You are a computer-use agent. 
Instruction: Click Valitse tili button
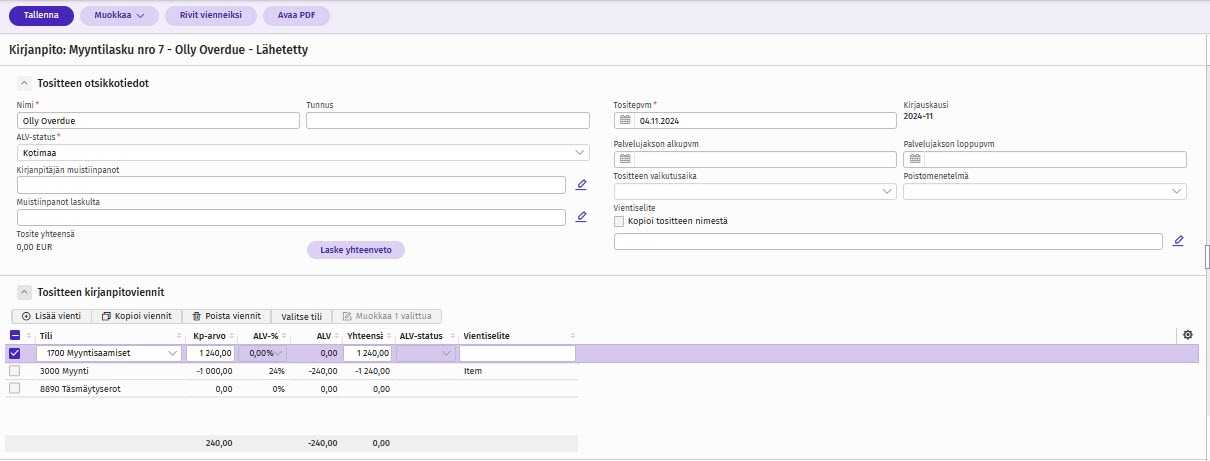click(x=301, y=316)
